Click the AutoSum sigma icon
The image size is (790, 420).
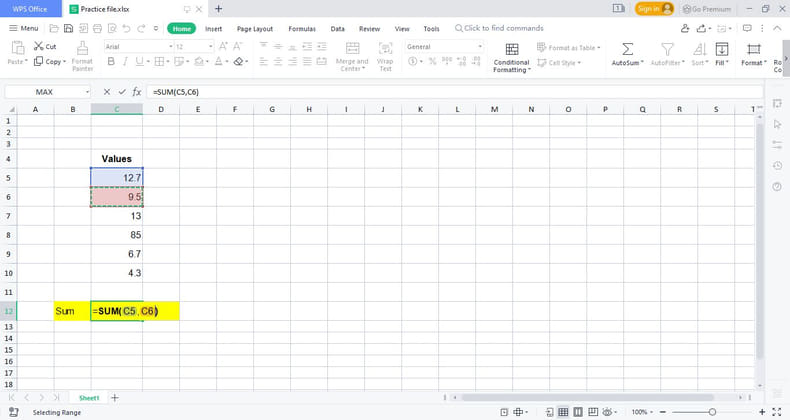[627, 49]
